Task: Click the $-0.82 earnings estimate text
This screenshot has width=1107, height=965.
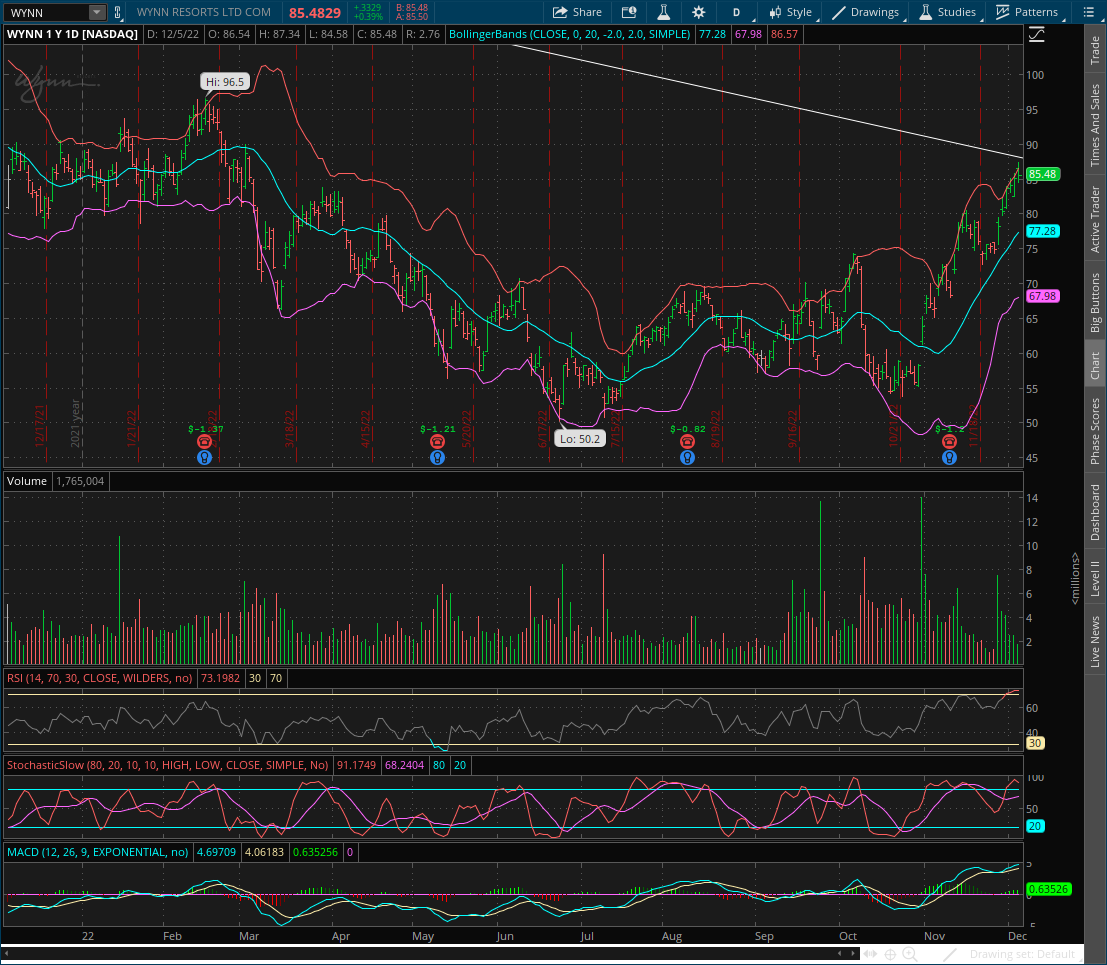Action: pos(688,429)
